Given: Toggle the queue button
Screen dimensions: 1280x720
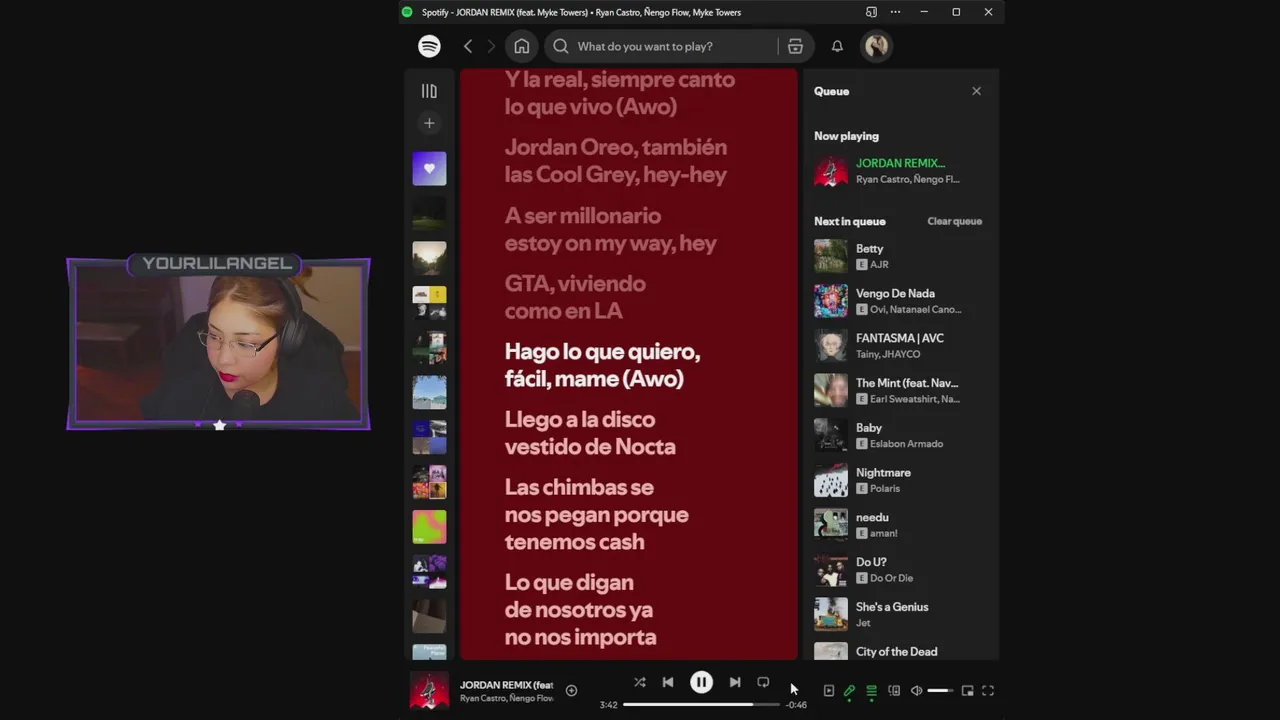Looking at the screenshot, I should [x=871, y=690].
